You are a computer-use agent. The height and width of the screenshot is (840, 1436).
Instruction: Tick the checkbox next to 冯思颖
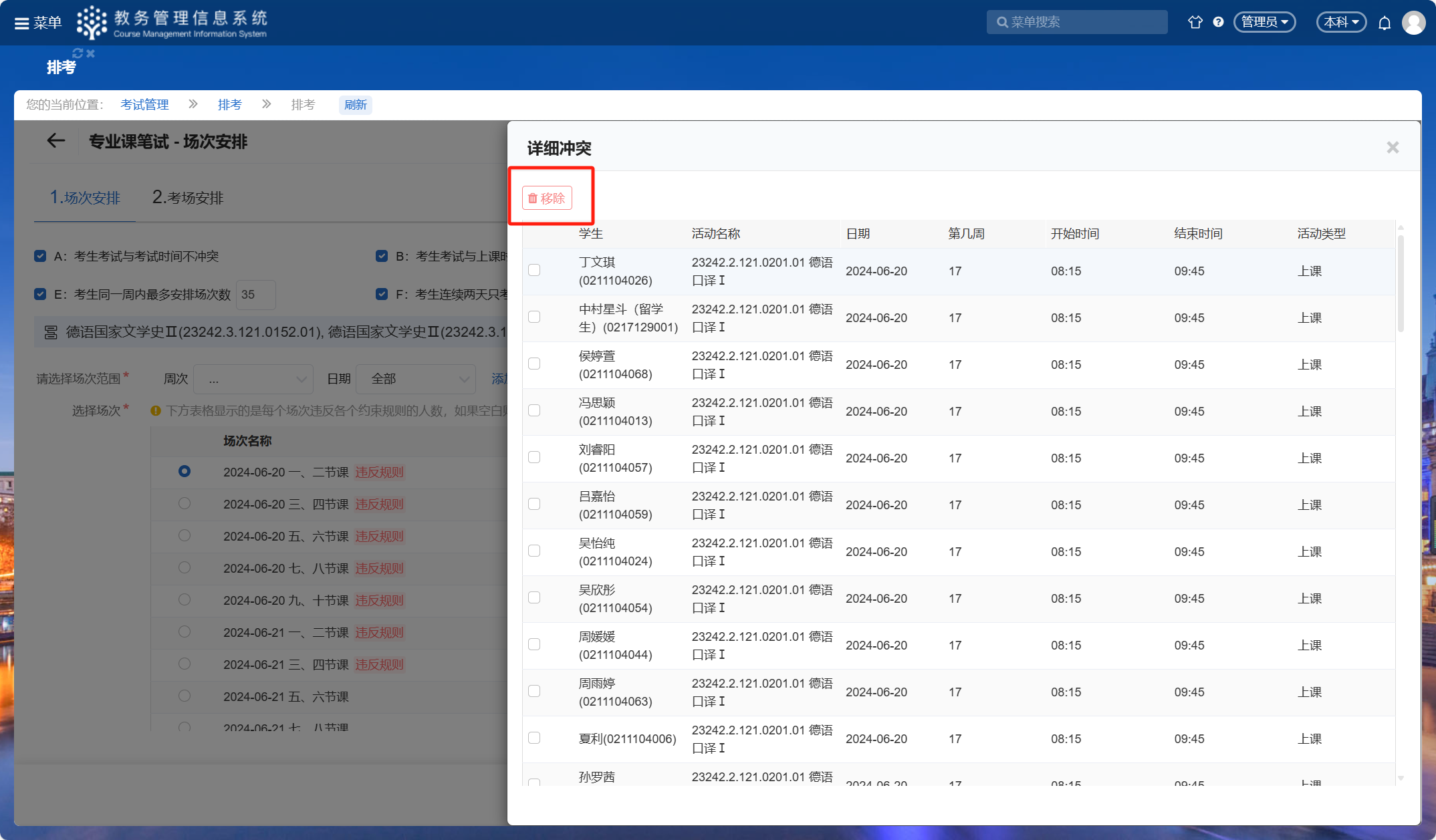pos(534,410)
